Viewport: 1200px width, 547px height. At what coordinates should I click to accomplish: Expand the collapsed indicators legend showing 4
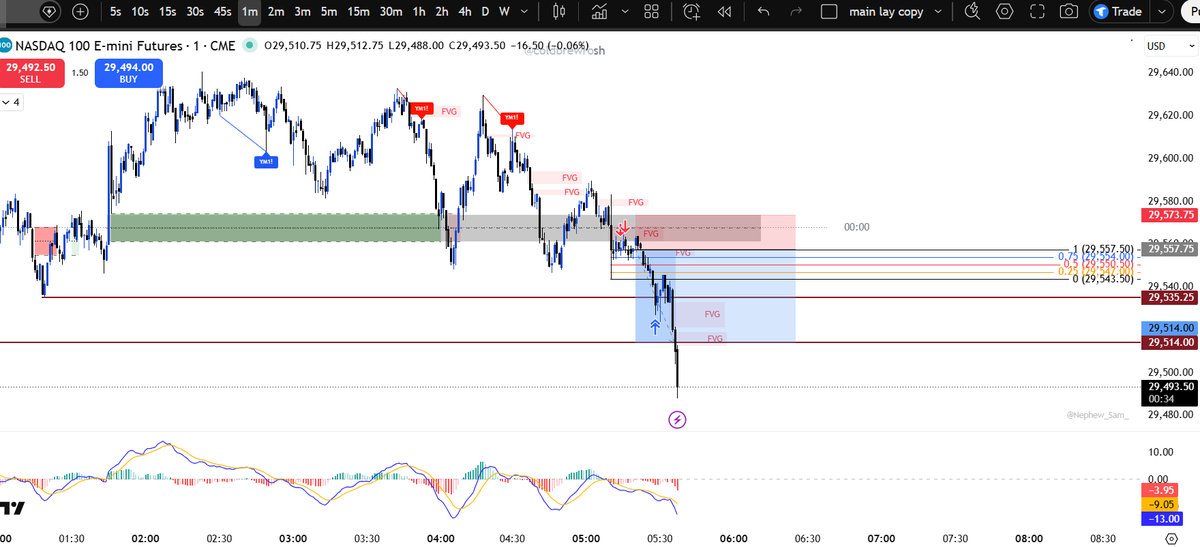click(x=12, y=102)
